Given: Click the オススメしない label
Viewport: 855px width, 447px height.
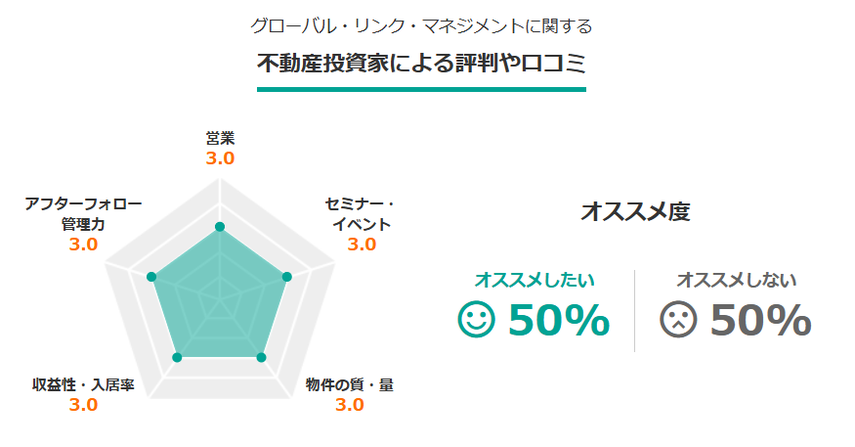Looking at the screenshot, I should [x=736, y=280].
